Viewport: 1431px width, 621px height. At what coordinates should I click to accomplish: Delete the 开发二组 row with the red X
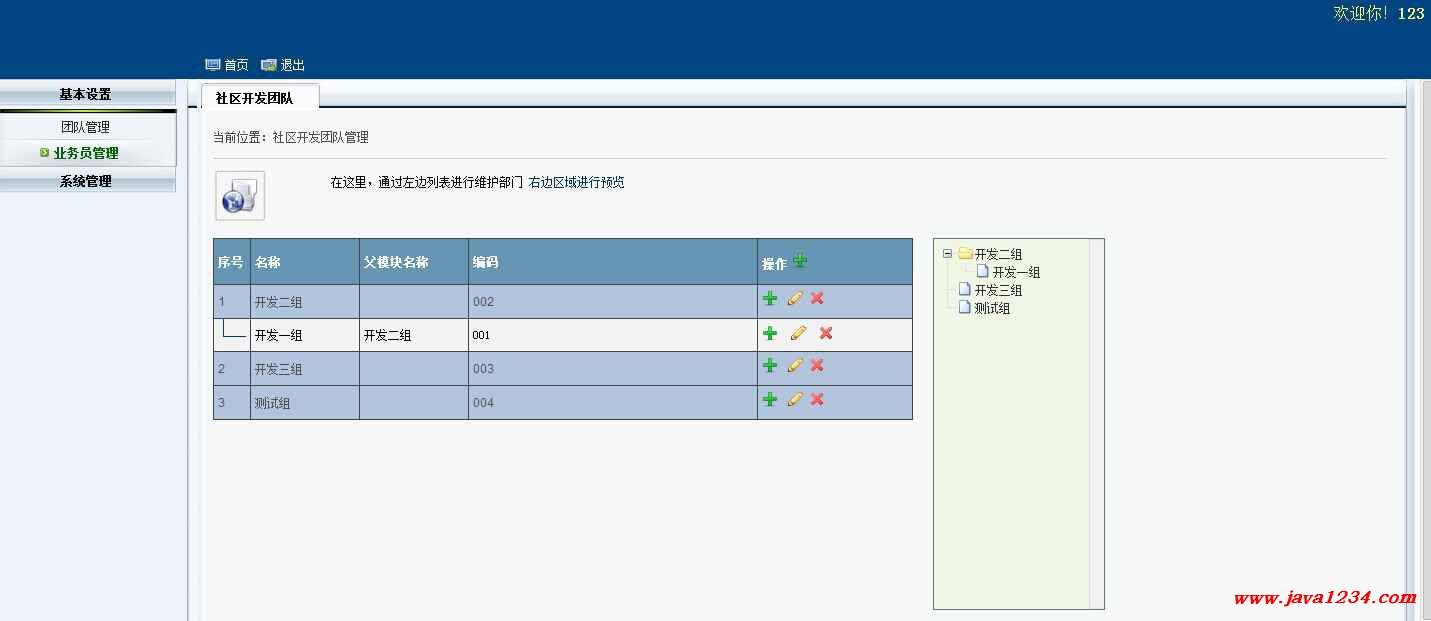(x=817, y=298)
